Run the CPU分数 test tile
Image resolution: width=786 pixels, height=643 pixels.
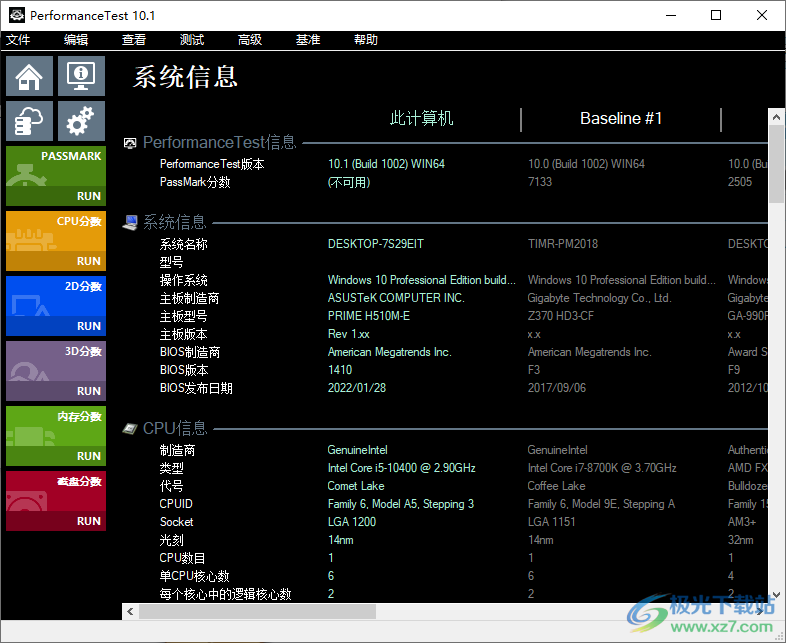click(x=56, y=241)
